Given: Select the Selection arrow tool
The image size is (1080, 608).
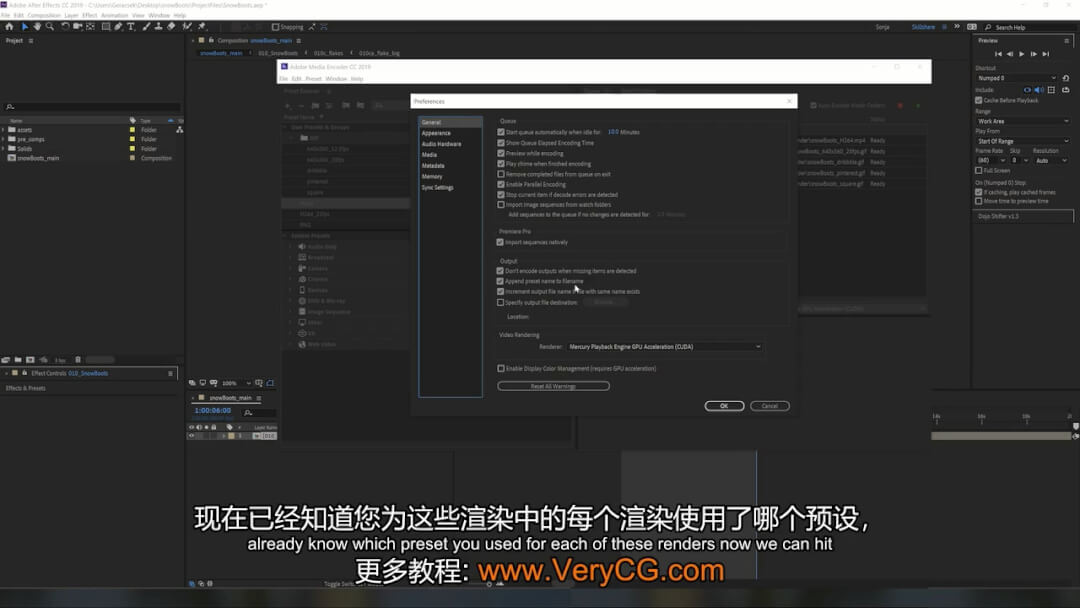Looking at the screenshot, I should pos(25,27).
